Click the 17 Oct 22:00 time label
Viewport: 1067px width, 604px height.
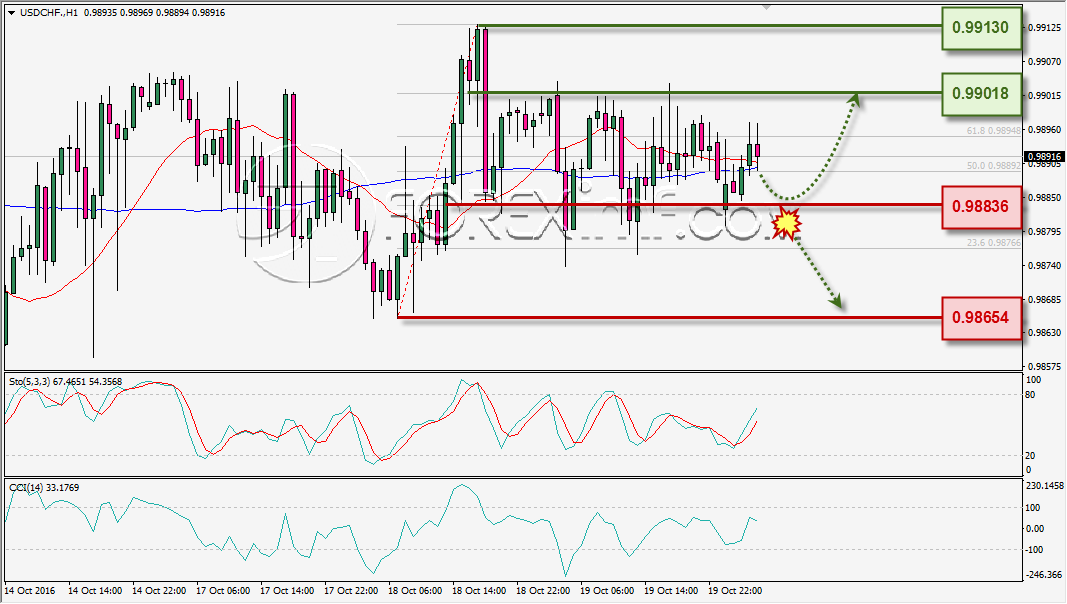(x=350, y=590)
